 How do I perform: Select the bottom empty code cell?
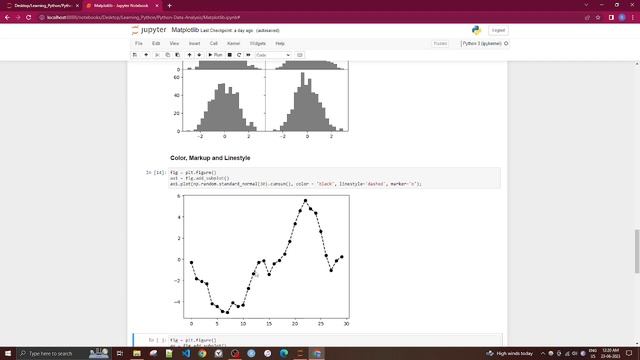click(x=335, y=342)
